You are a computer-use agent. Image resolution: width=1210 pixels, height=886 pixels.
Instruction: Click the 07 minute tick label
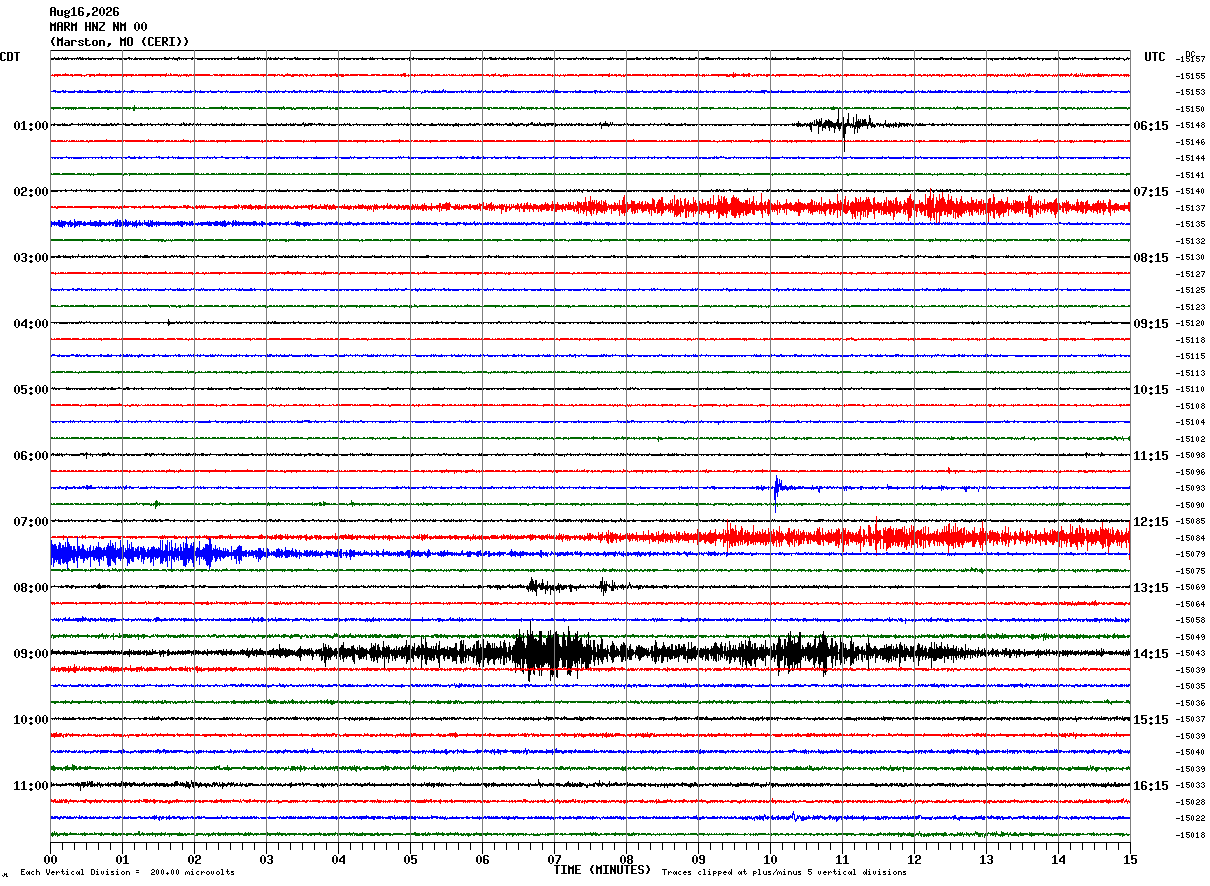coord(554,859)
